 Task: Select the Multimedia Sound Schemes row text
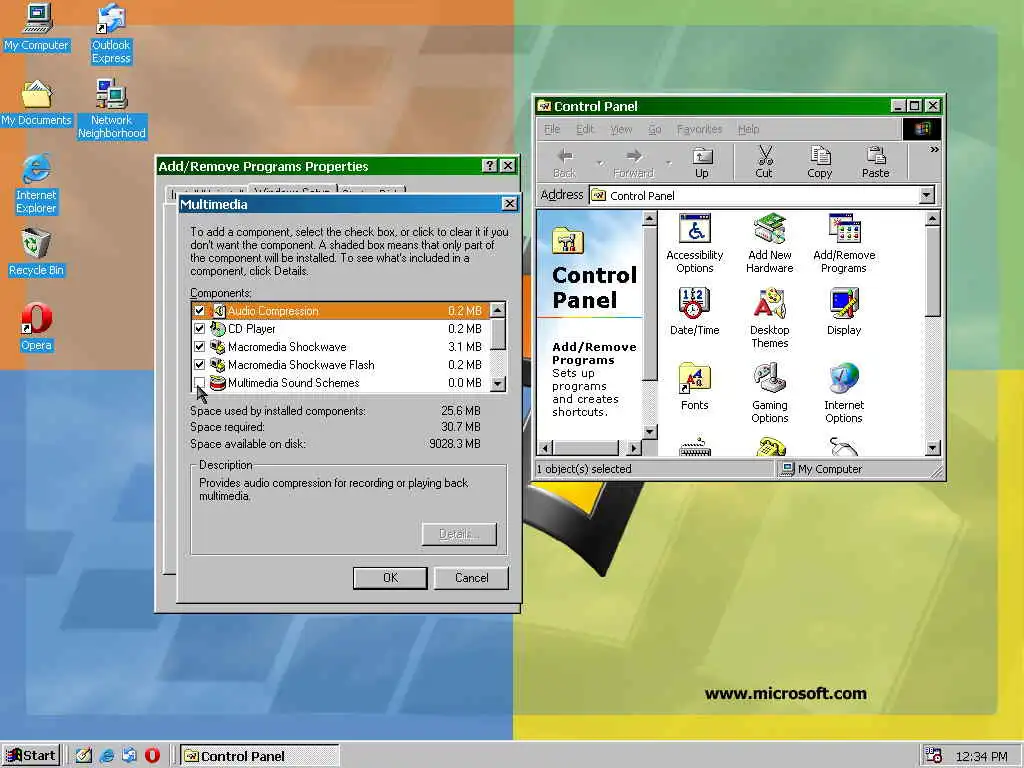click(293, 383)
